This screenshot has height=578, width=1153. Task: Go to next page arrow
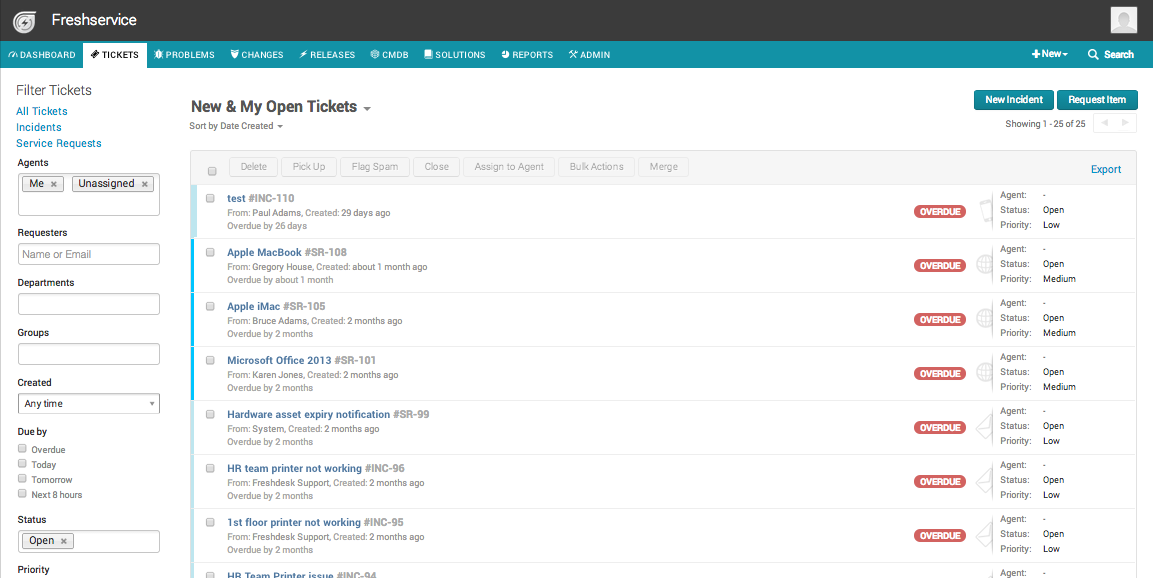pos(1125,124)
